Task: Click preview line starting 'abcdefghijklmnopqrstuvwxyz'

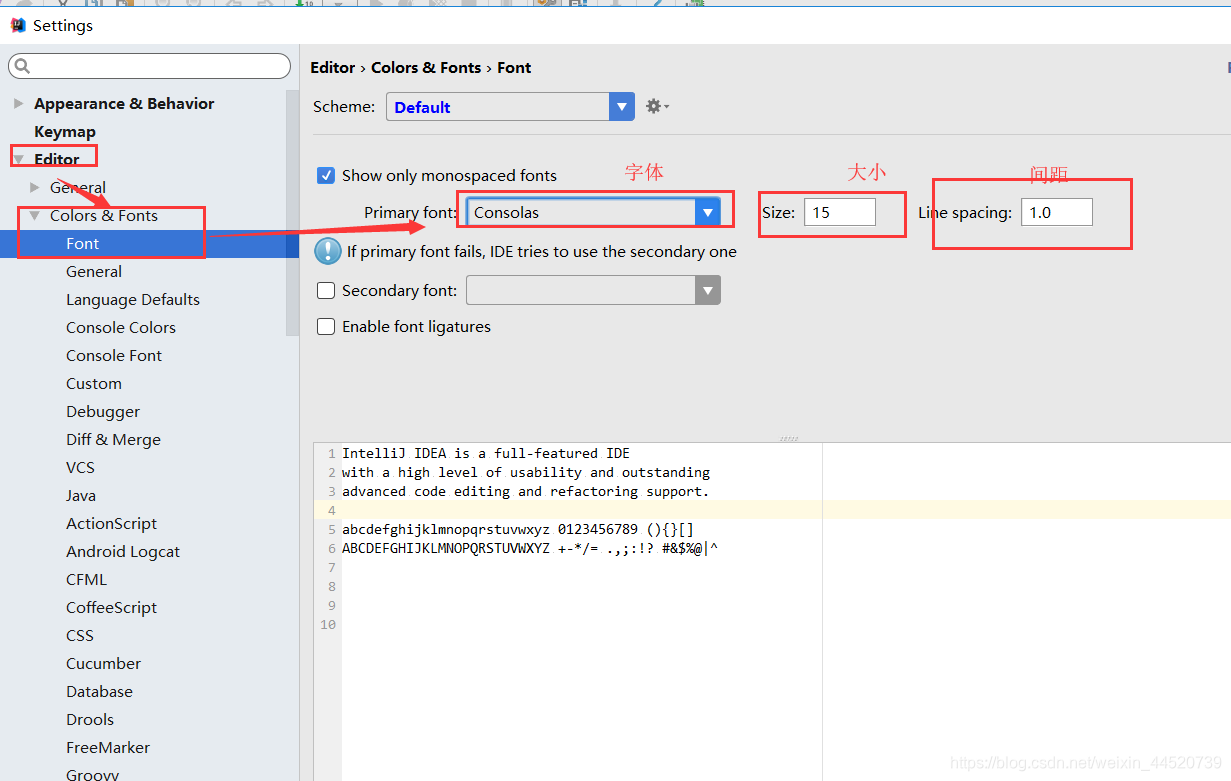Action: 518,529
